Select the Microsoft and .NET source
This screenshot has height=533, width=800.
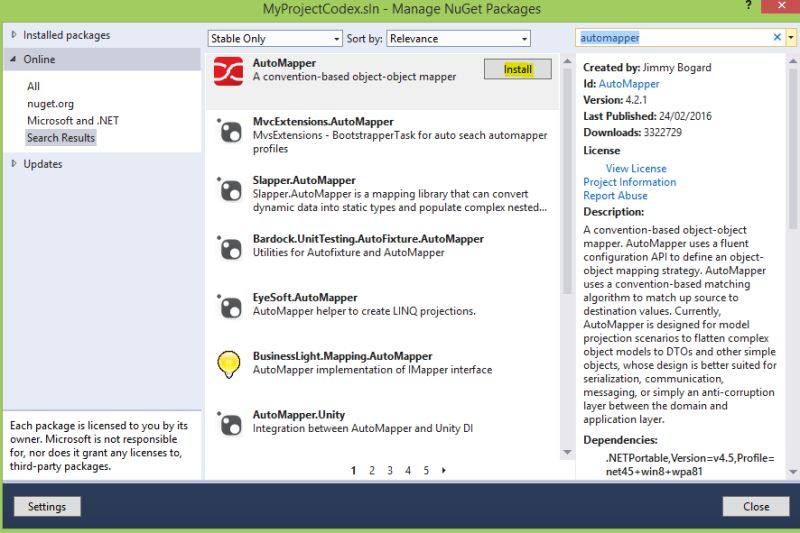(73, 121)
